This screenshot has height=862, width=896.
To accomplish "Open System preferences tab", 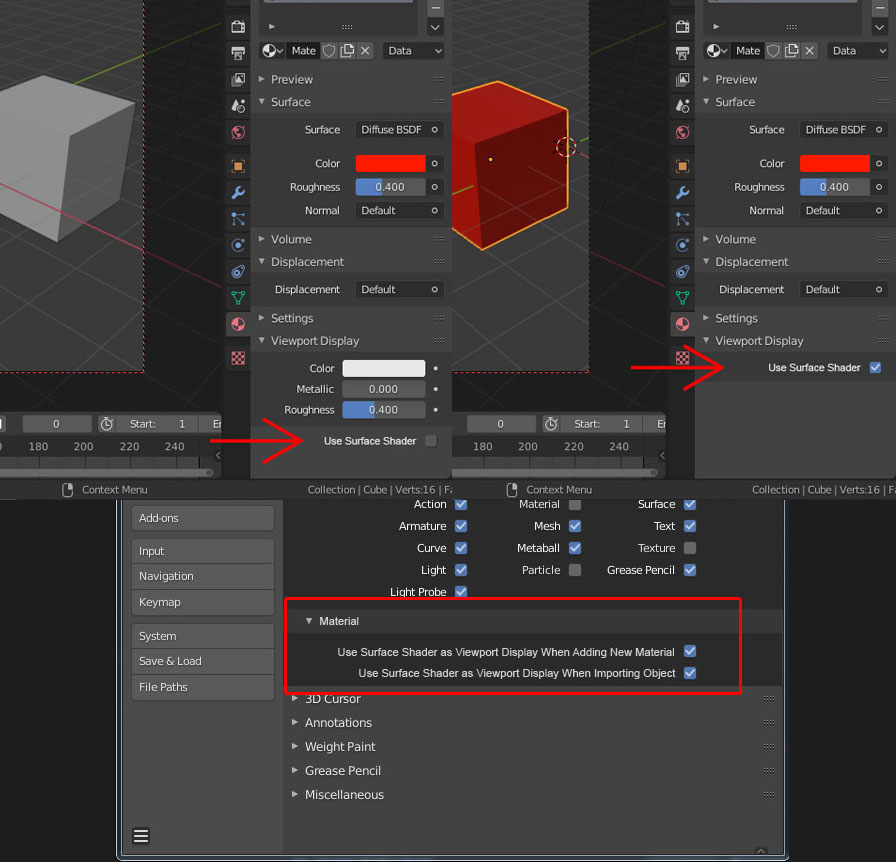I will click(203, 636).
